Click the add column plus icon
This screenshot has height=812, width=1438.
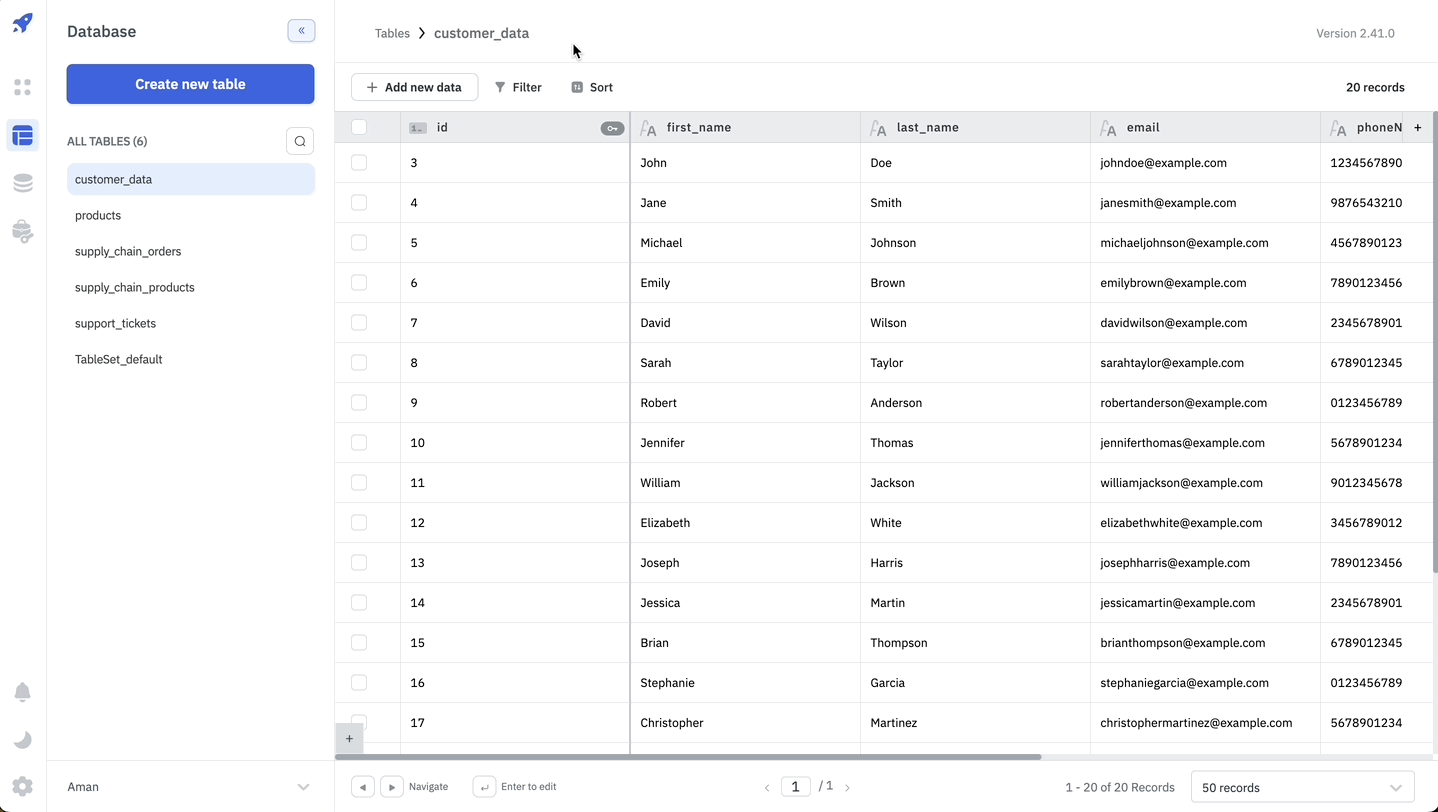[1417, 127]
